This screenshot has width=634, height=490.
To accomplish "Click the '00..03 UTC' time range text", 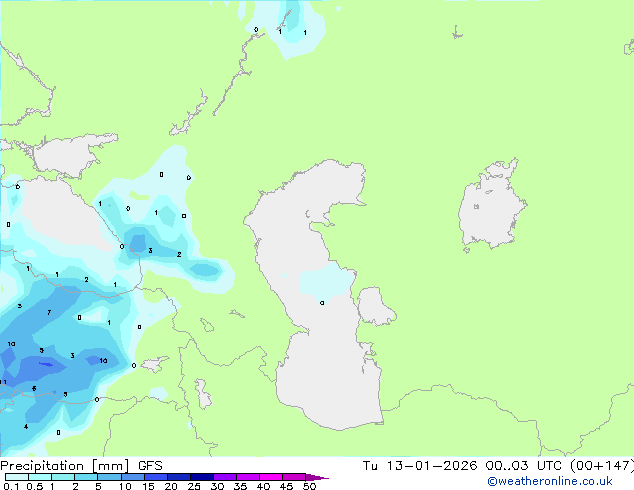I will (x=524, y=466).
